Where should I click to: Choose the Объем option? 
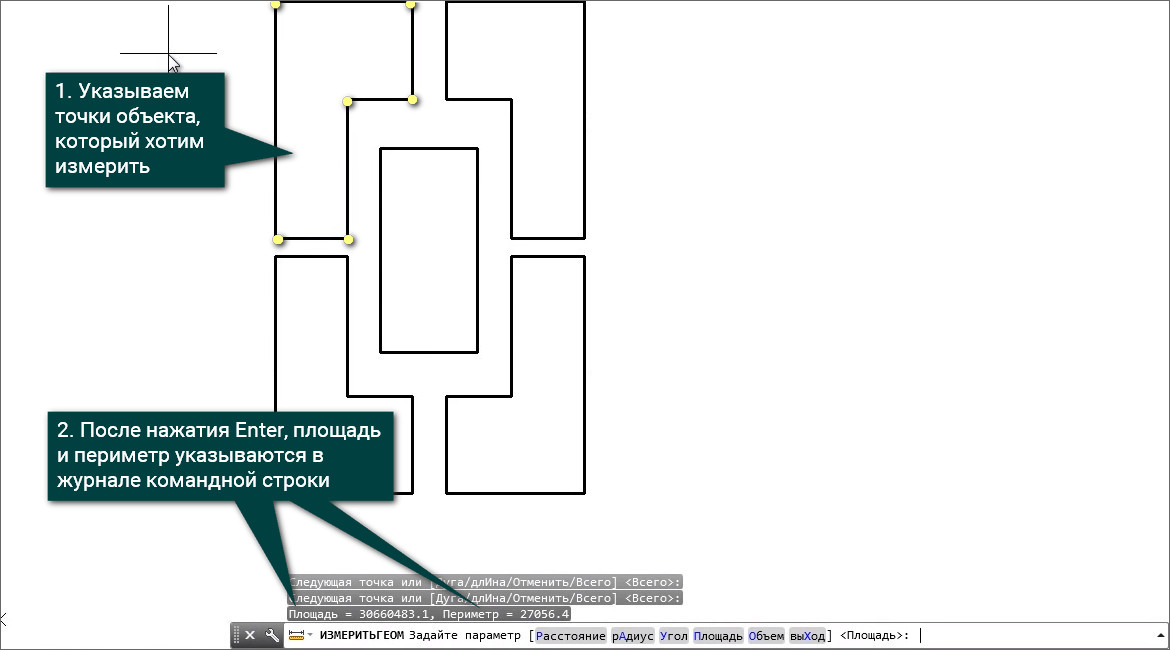click(766, 636)
